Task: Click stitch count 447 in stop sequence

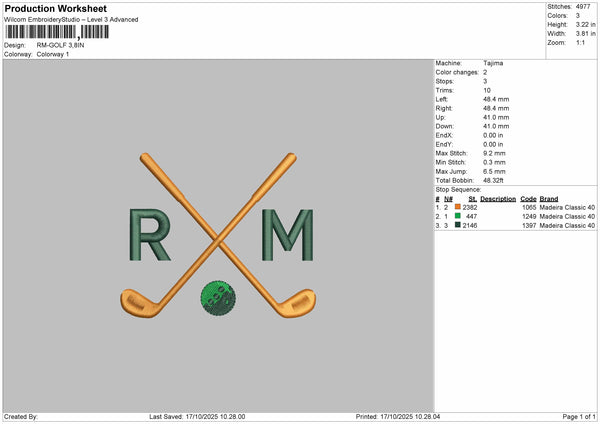Action: tap(471, 217)
